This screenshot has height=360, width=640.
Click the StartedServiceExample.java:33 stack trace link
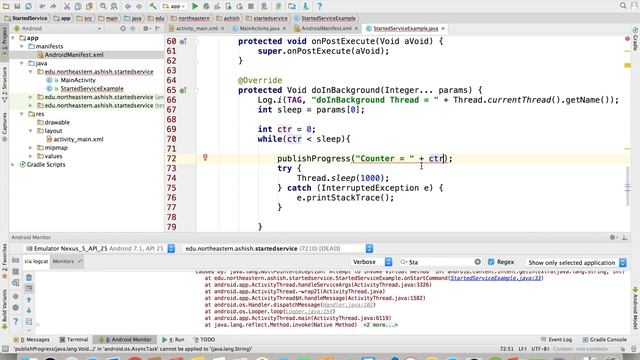pos(496,278)
